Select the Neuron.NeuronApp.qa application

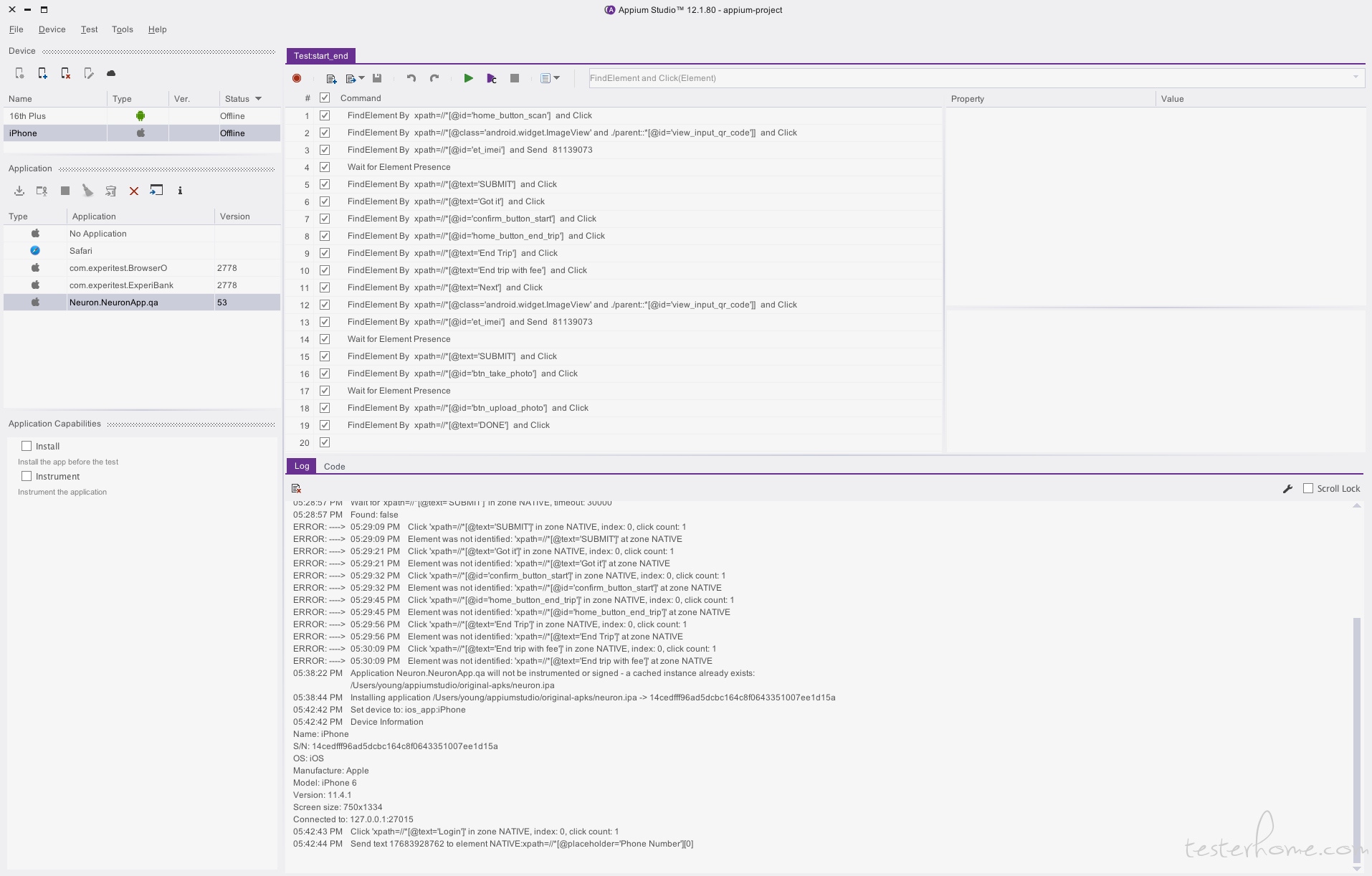click(x=142, y=303)
